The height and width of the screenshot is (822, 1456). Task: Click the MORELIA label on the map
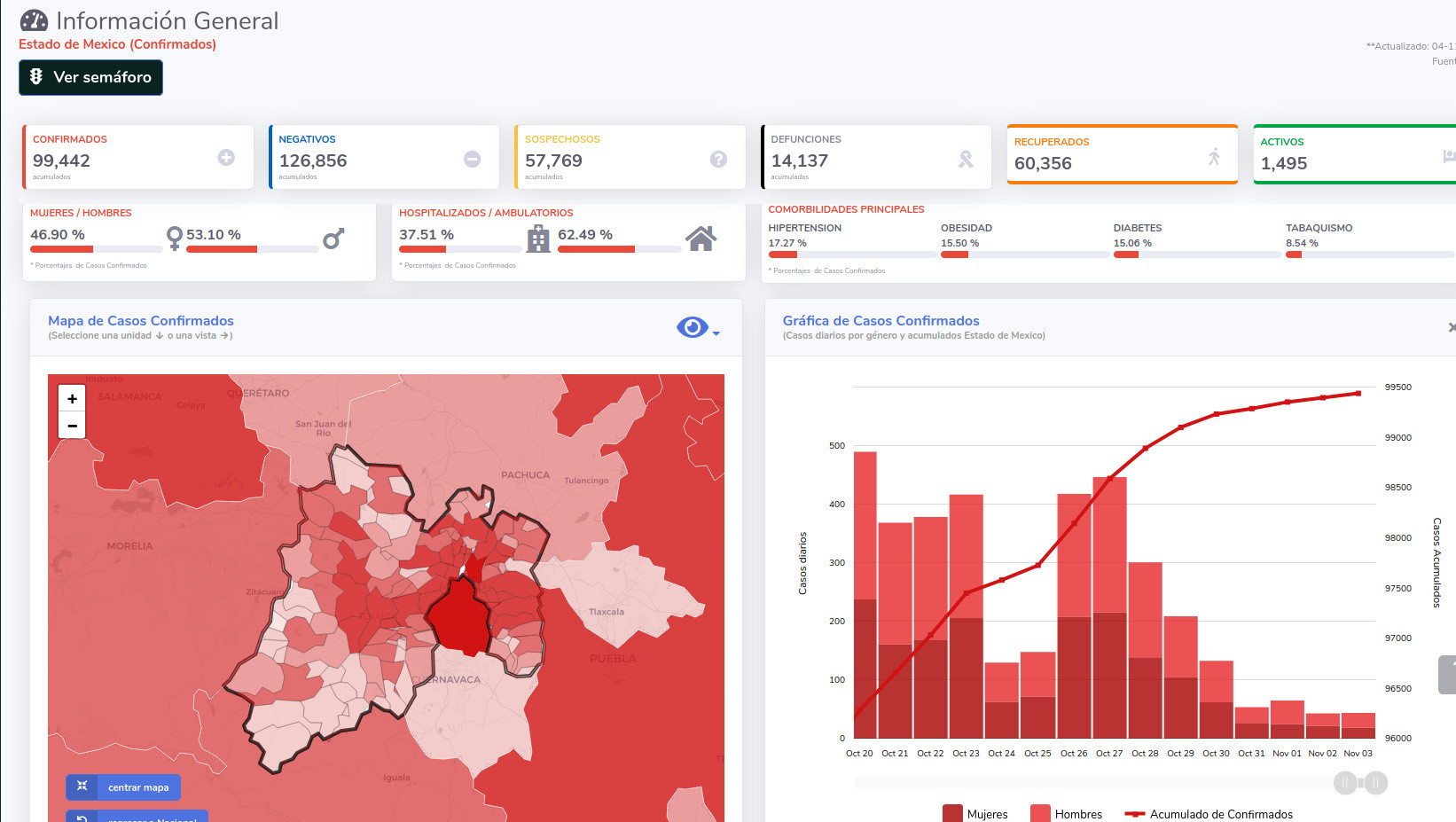pyautogui.click(x=129, y=546)
